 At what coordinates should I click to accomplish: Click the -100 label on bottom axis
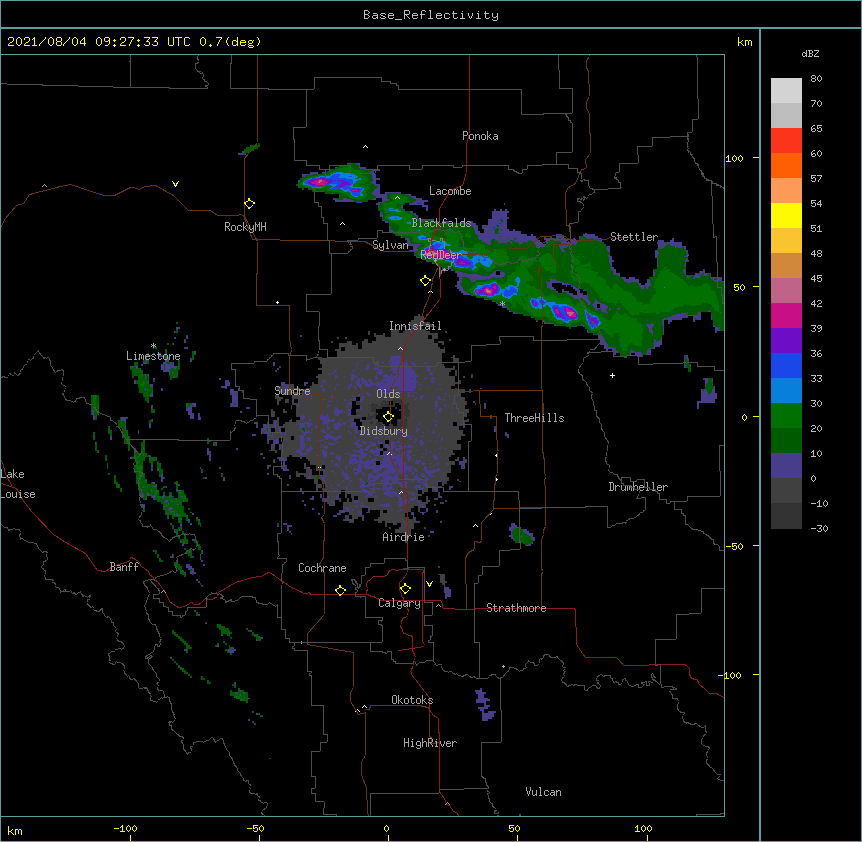click(125, 828)
